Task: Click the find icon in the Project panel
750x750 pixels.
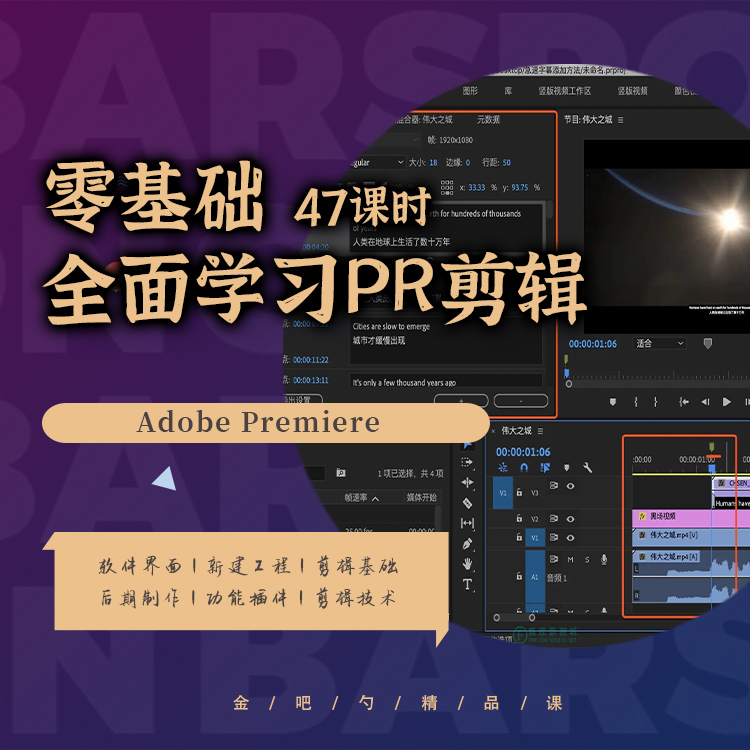Action: [341, 473]
